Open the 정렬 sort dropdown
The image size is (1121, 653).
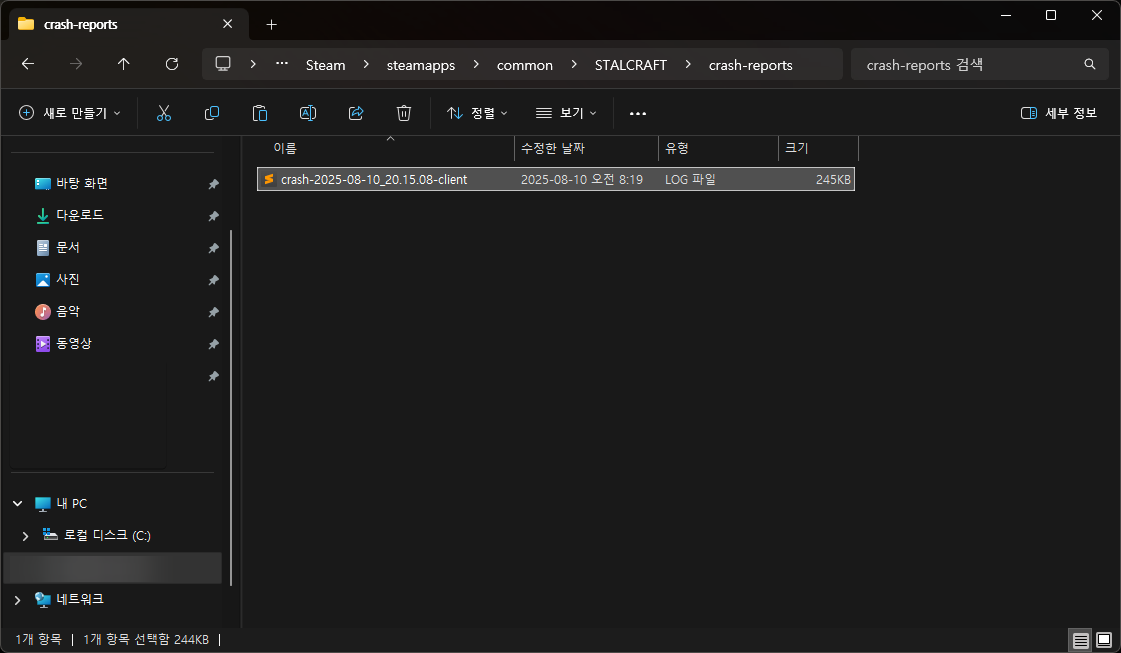coord(477,113)
